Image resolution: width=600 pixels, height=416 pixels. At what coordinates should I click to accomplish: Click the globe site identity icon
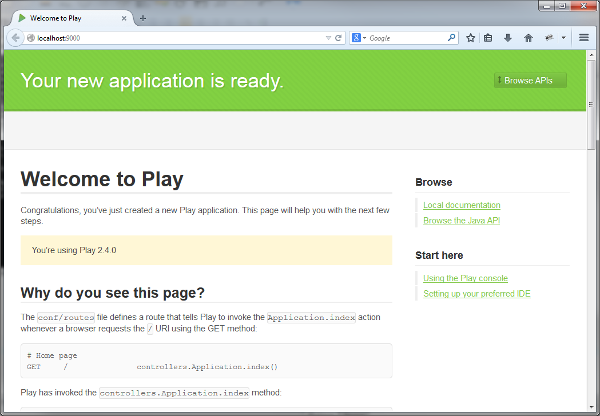[31, 38]
